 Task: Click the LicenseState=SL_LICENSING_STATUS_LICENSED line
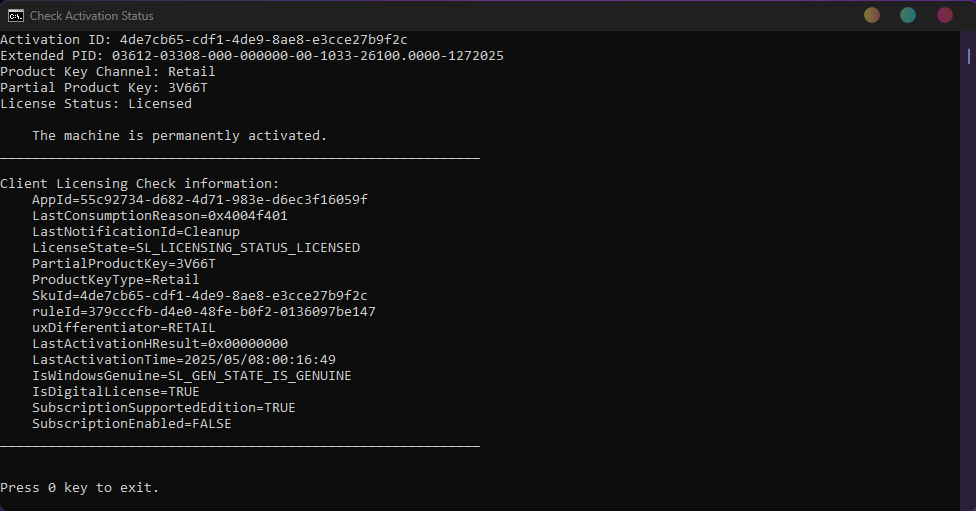[195, 247]
